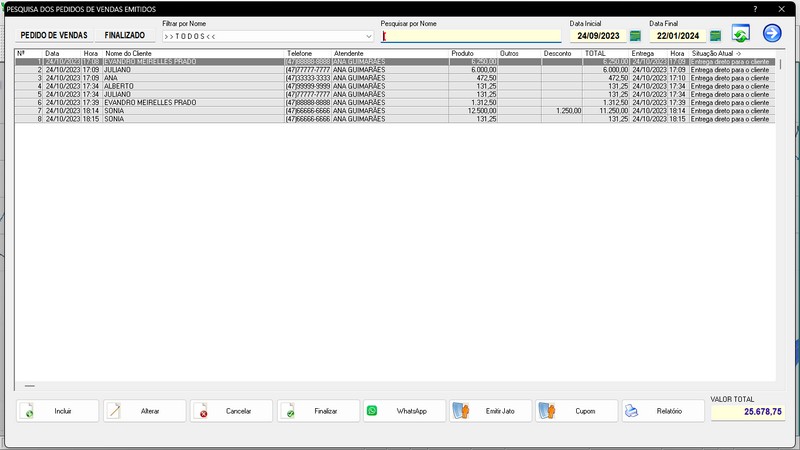The image size is (800, 450).
Task: Select order row 4 ALBERTO
Action: [x=395, y=86]
